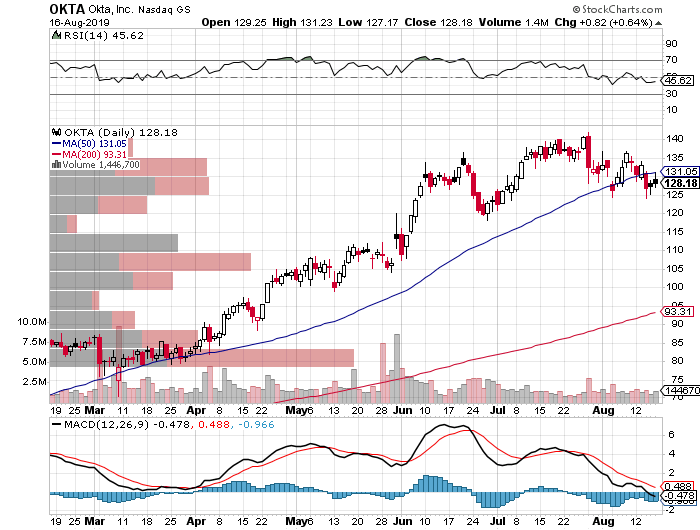Click the volume bars icon in legend
The height and width of the screenshot is (530, 700).
coord(56,165)
